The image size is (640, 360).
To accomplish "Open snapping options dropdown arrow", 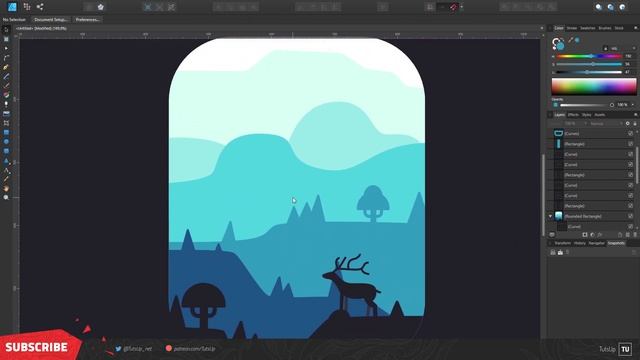I will (x=462, y=7).
